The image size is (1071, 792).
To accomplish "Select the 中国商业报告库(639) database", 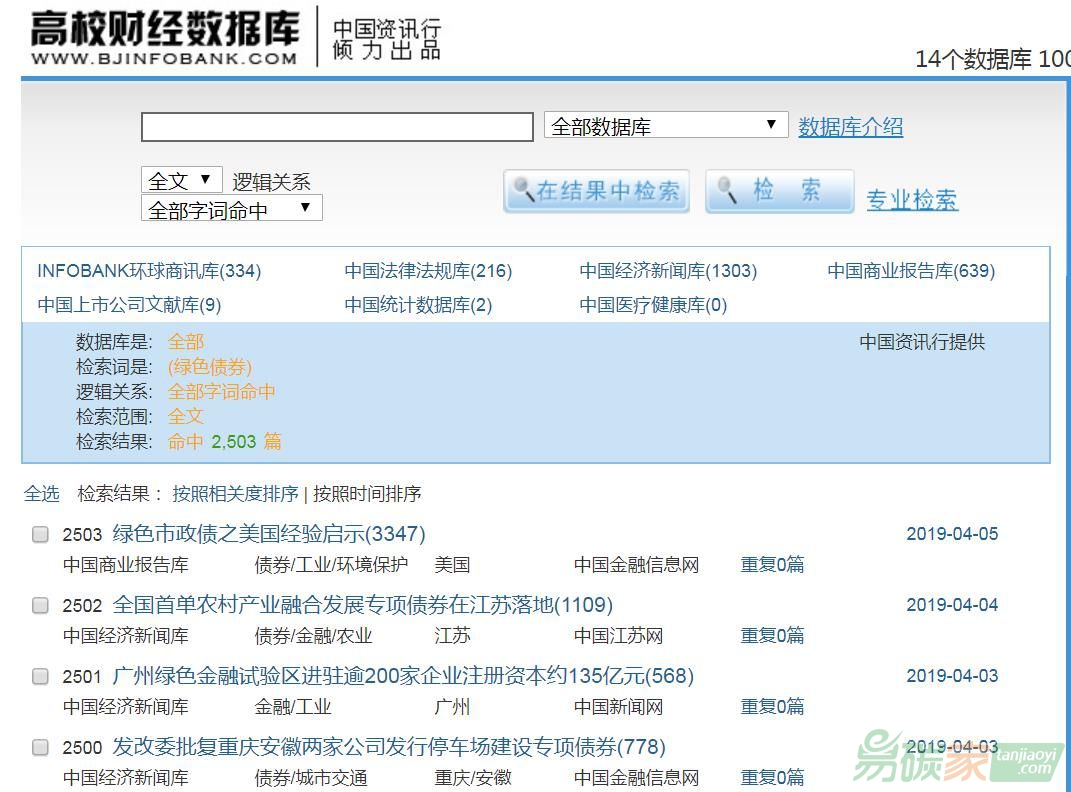I will tap(911, 271).
